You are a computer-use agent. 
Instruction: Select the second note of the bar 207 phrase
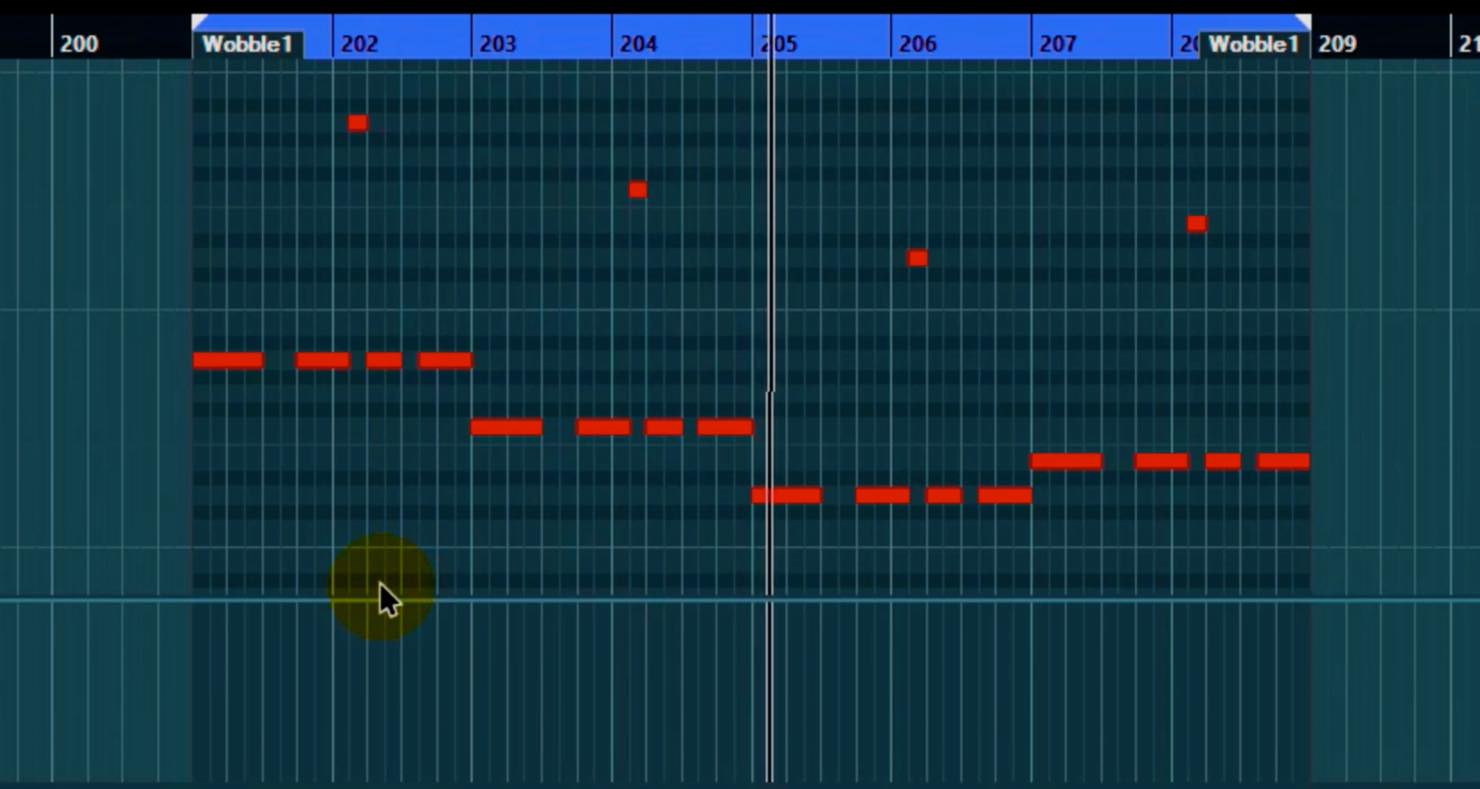pyautogui.click(x=1162, y=461)
